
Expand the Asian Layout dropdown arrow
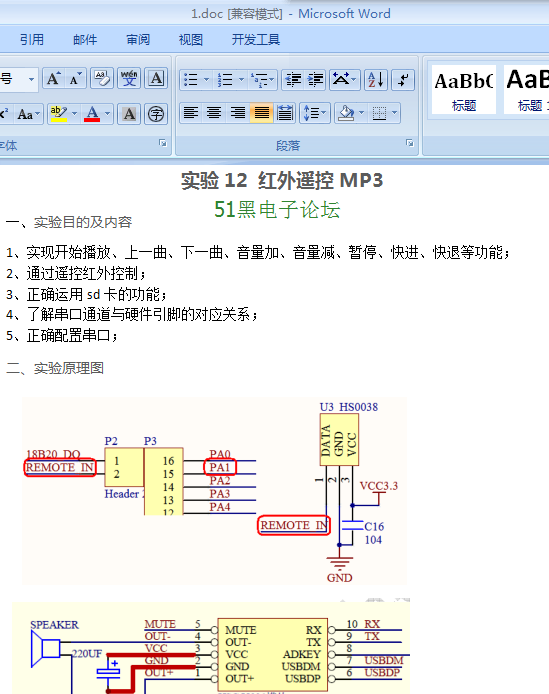354,80
